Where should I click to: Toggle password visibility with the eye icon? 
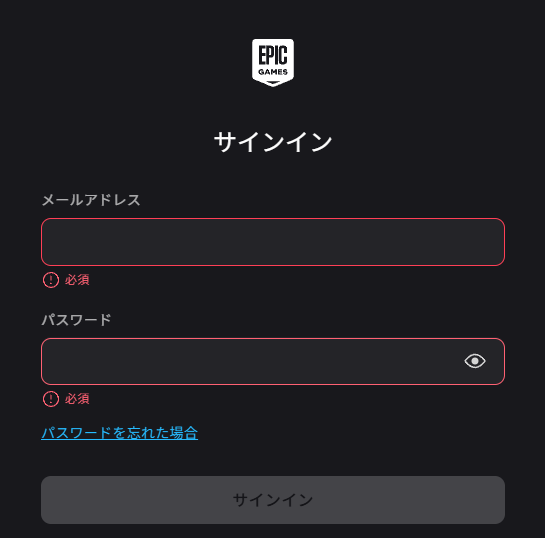point(475,361)
